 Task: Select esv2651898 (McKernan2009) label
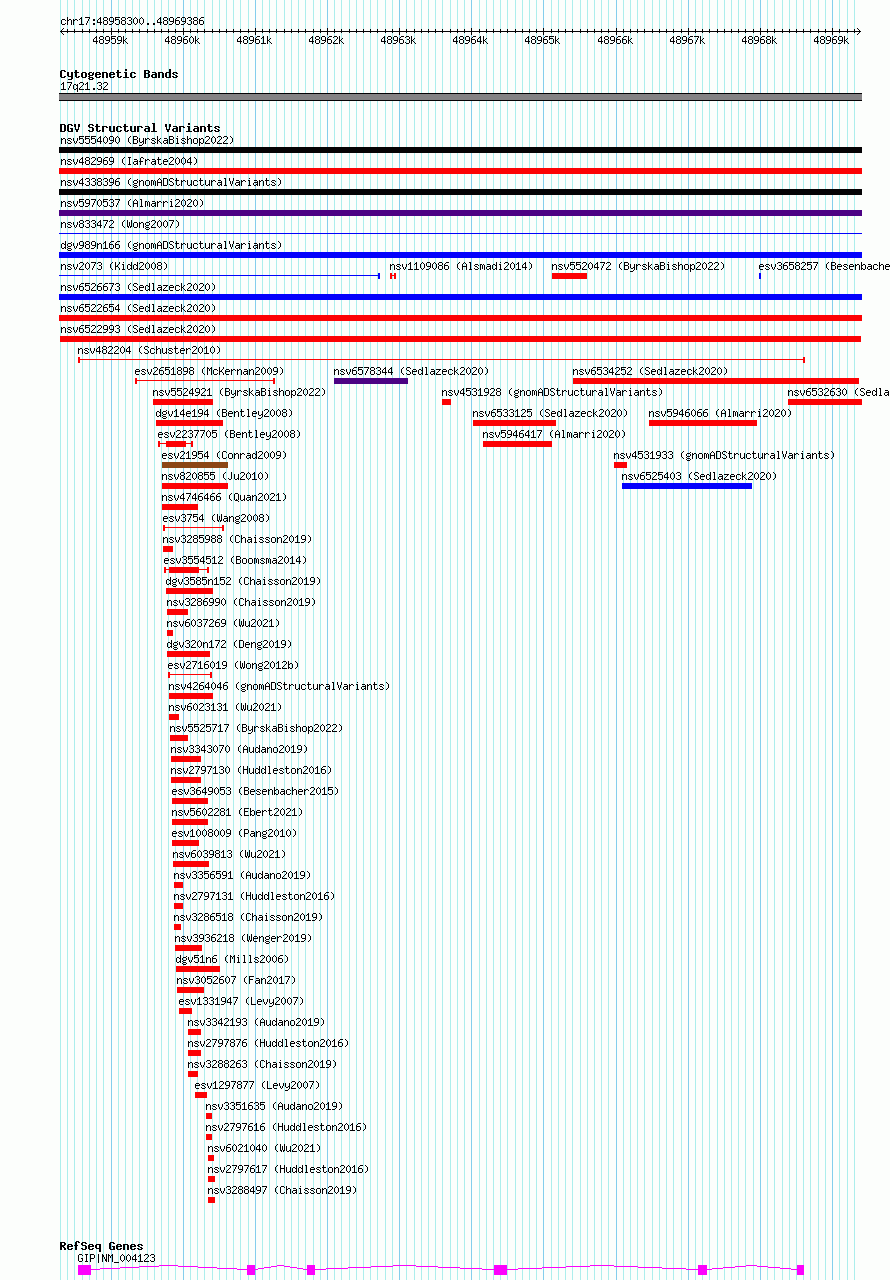[210, 371]
